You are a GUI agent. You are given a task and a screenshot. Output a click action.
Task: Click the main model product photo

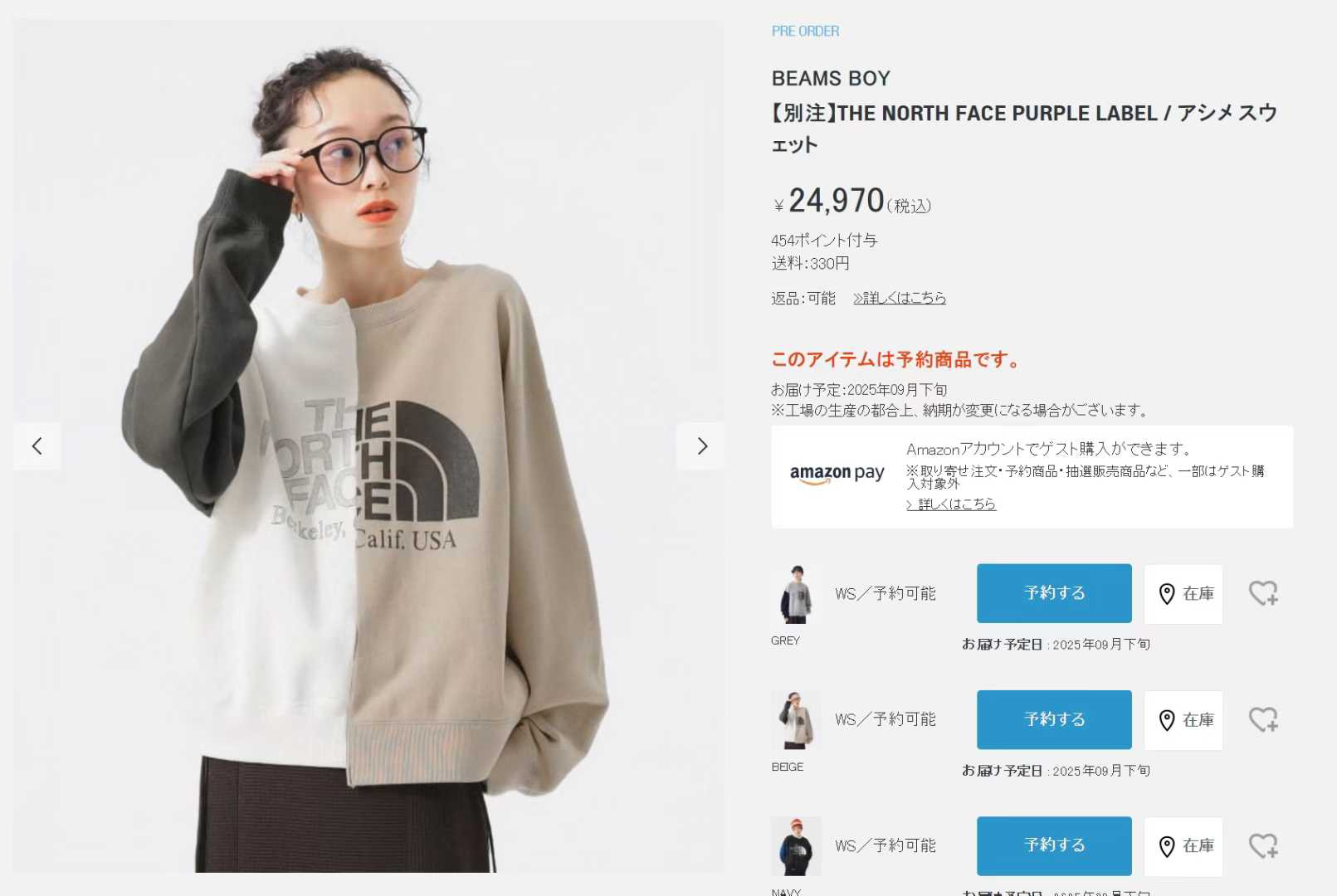pyautogui.click(x=368, y=446)
